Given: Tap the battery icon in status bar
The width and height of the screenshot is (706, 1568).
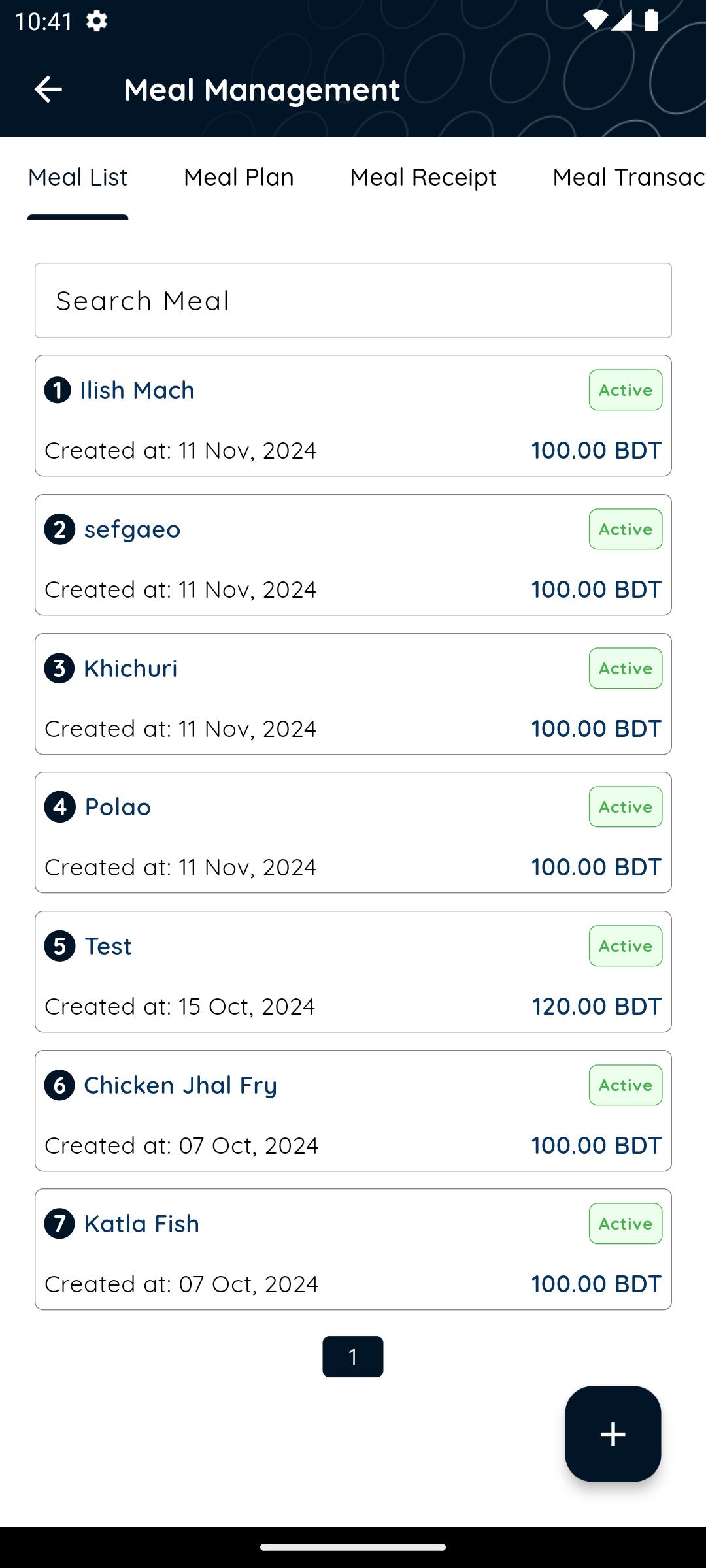Looking at the screenshot, I should (x=650, y=20).
